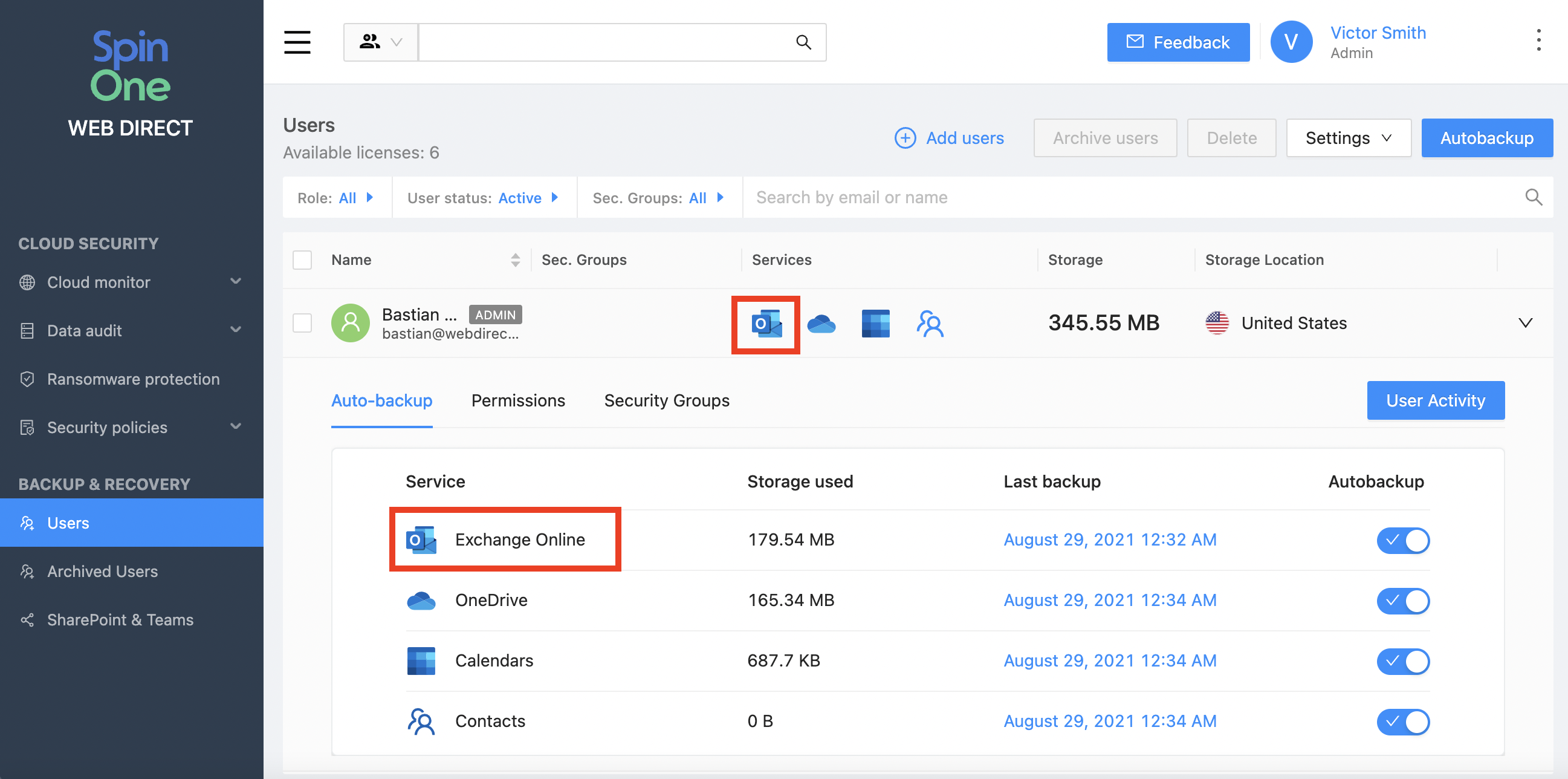Click the Calendars icon in the Services column
This screenshot has height=779, width=1568.
tap(875, 324)
